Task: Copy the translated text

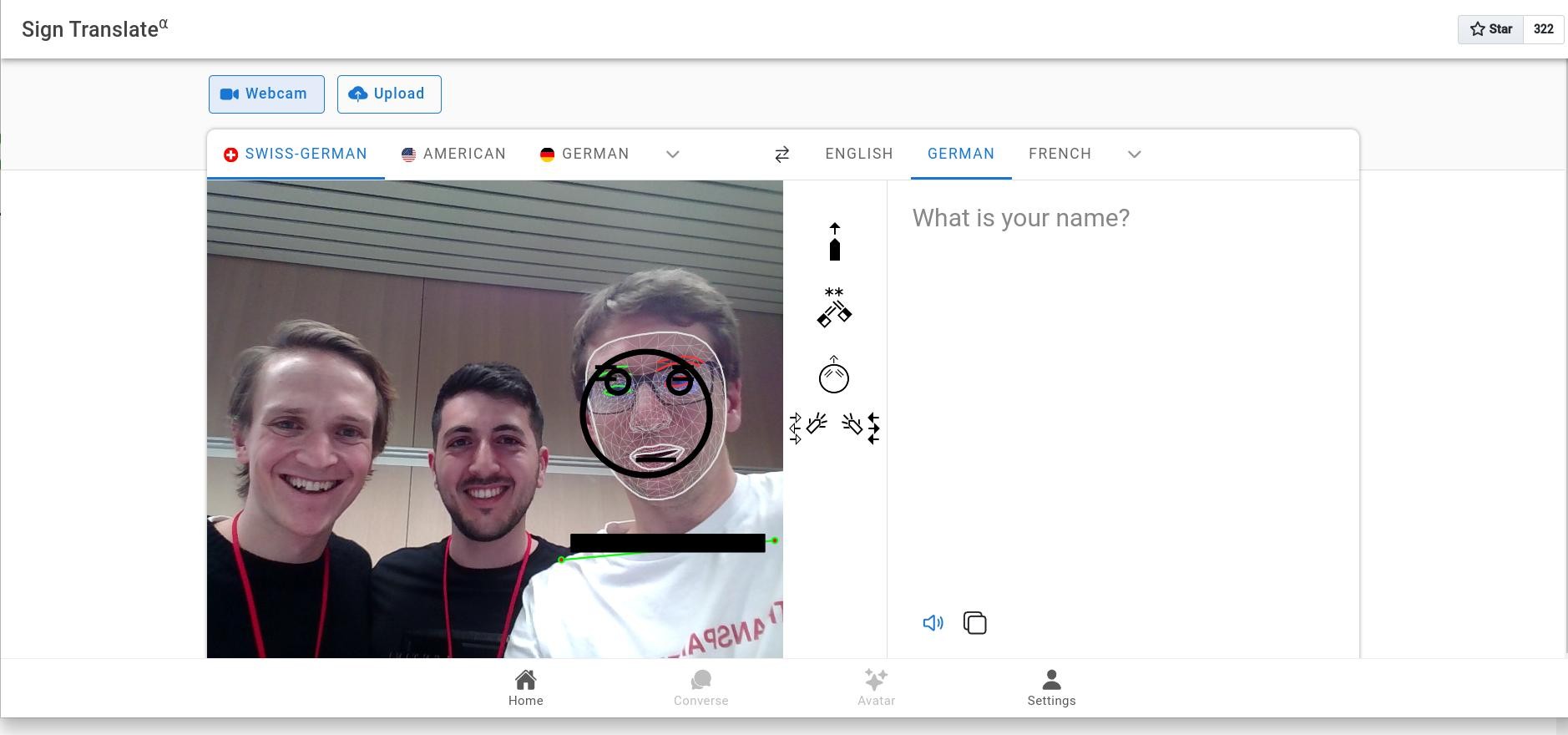Action: (x=975, y=623)
